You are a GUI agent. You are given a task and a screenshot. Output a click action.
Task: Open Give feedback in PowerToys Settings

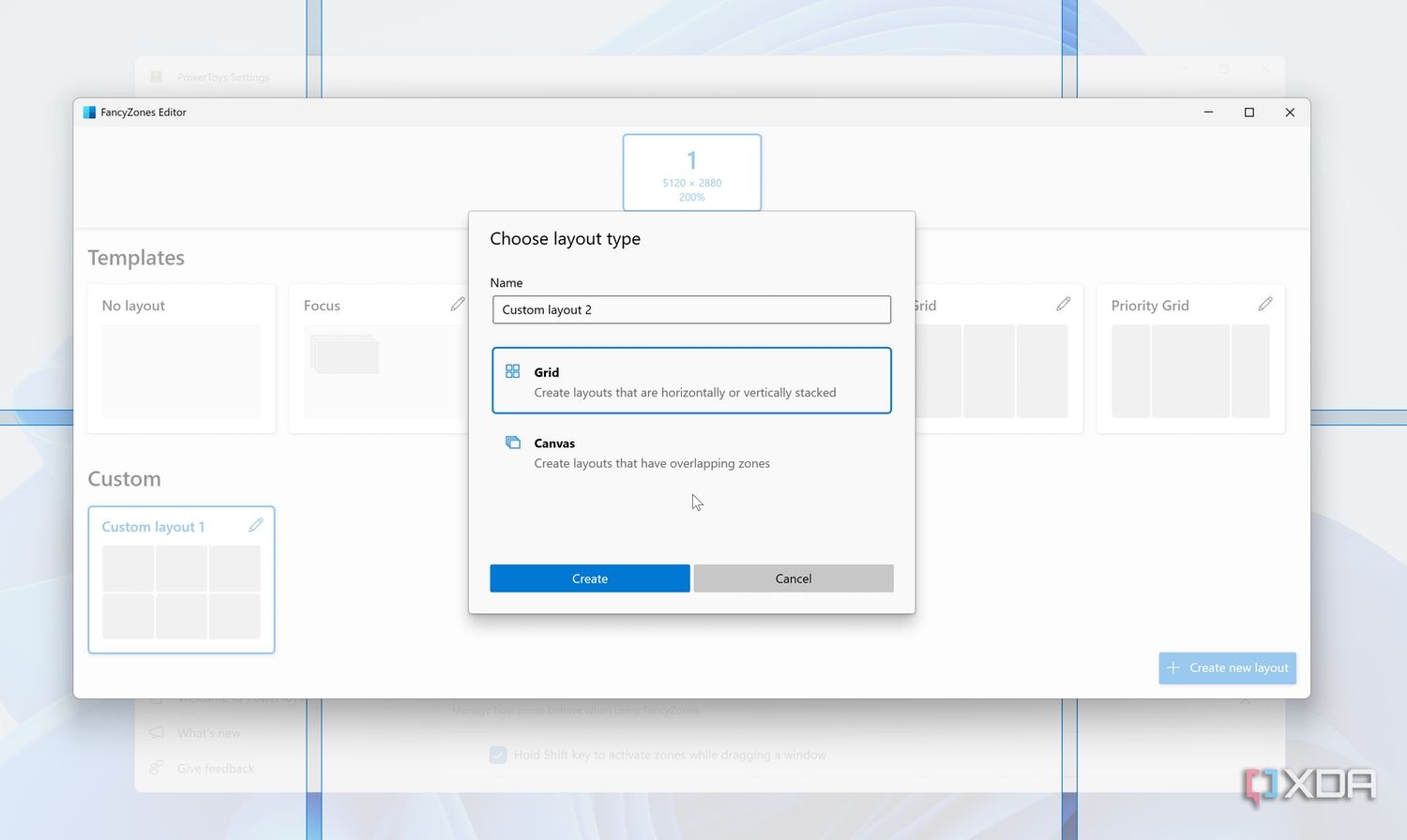(x=216, y=769)
